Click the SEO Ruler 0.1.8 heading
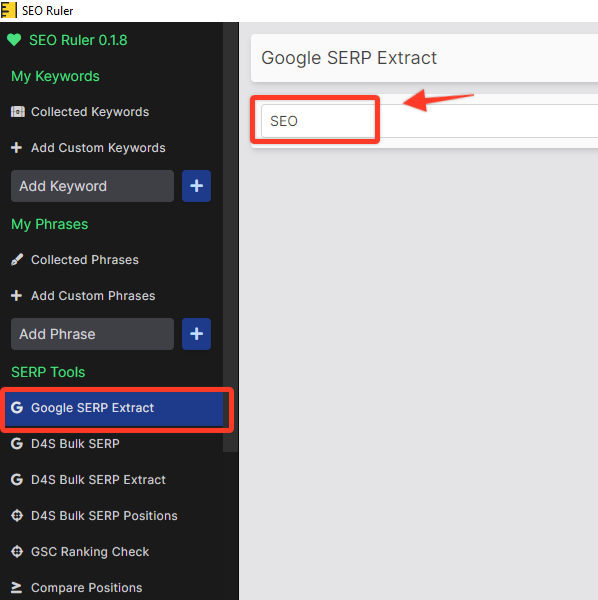Image resolution: width=598 pixels, height=600 pixels. [78, 40]
